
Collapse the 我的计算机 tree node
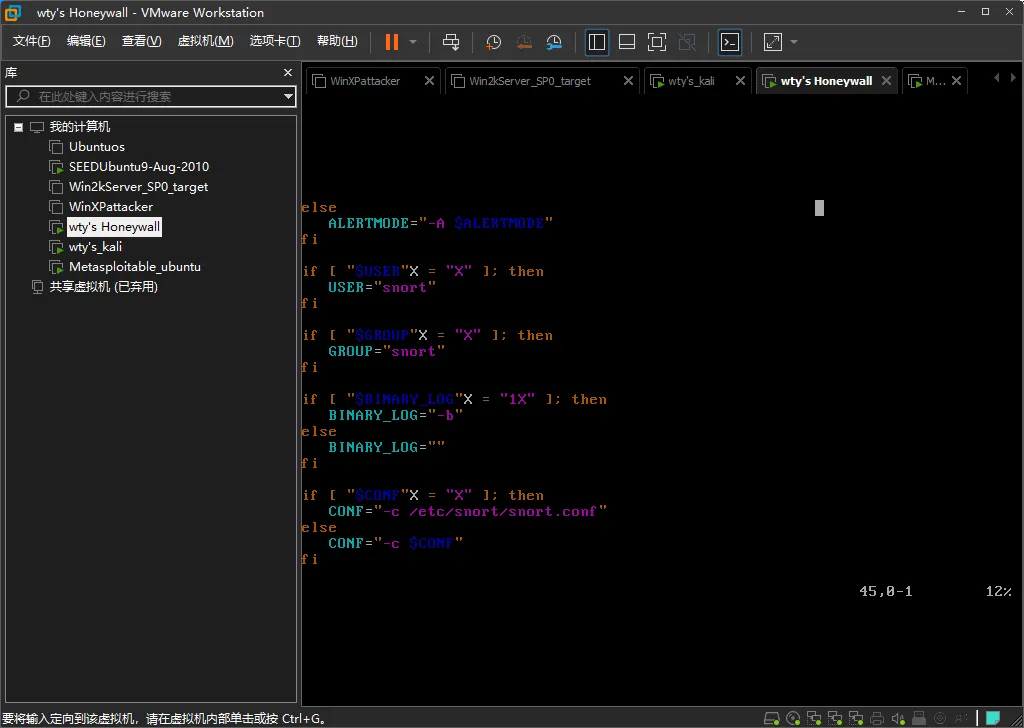pos(18,127)
